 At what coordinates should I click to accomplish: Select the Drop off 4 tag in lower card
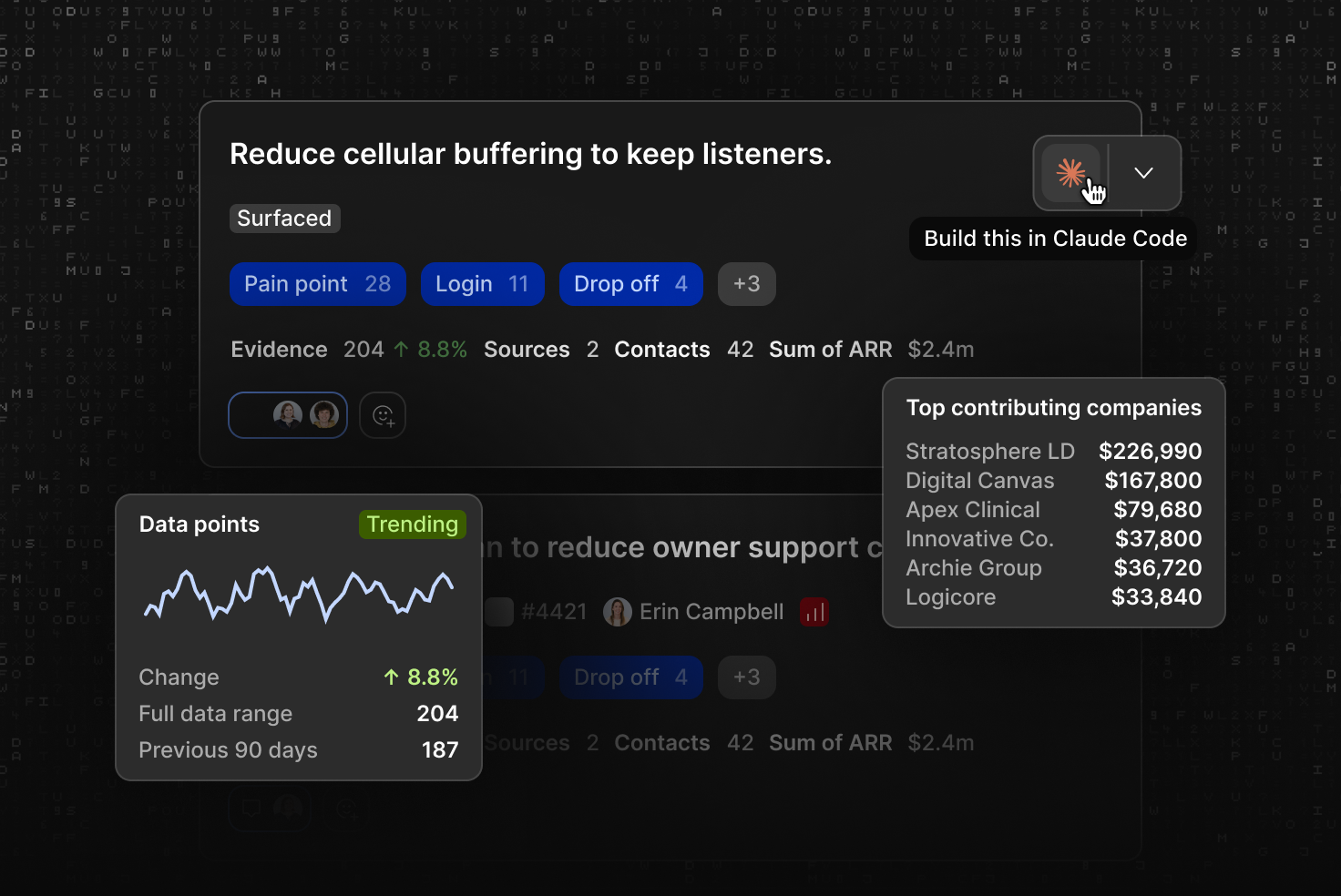(x=630, y=677)
